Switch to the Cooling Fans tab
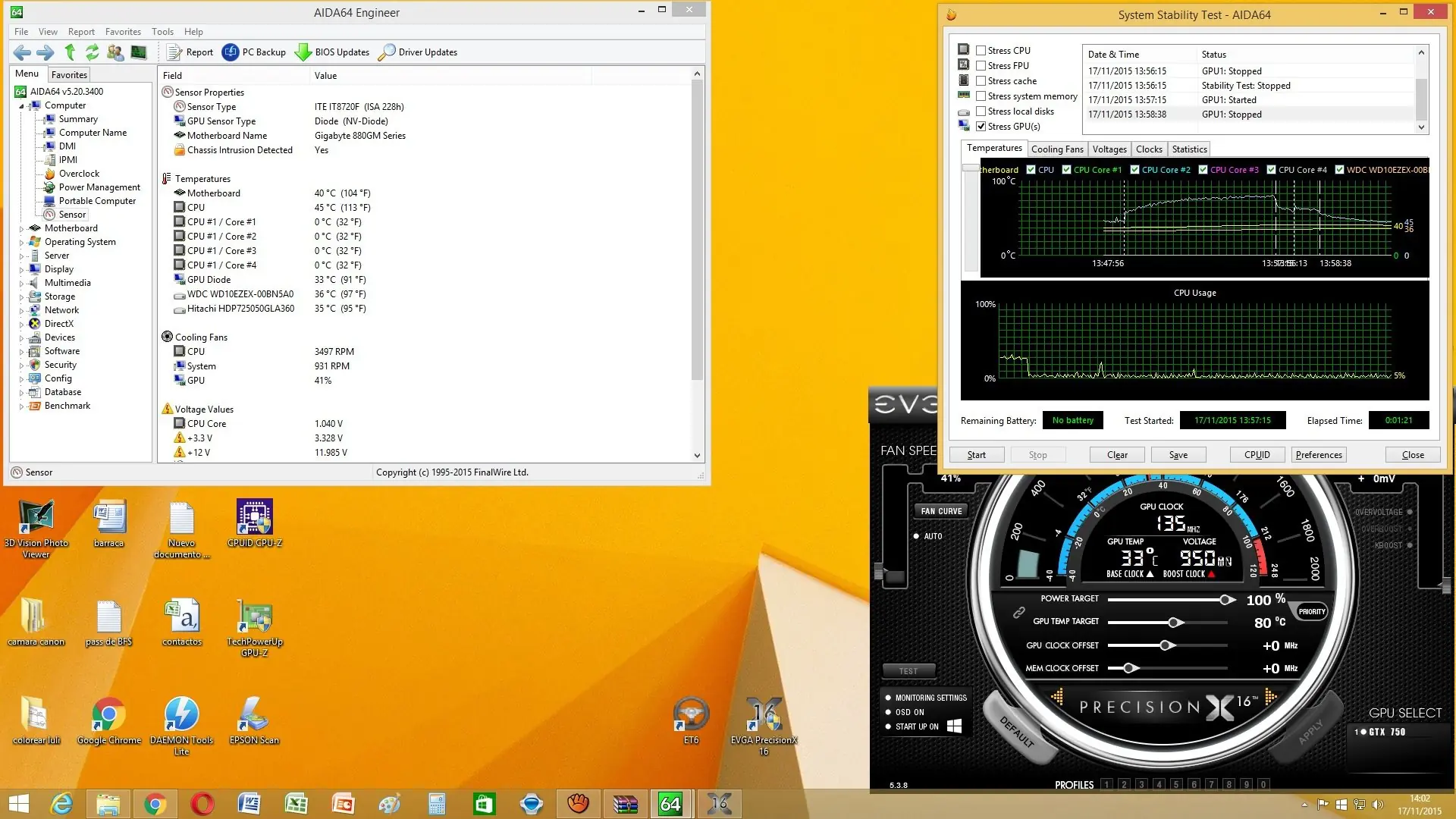The height and width of the screenshot is (819, 1456). coord(1057,149)
